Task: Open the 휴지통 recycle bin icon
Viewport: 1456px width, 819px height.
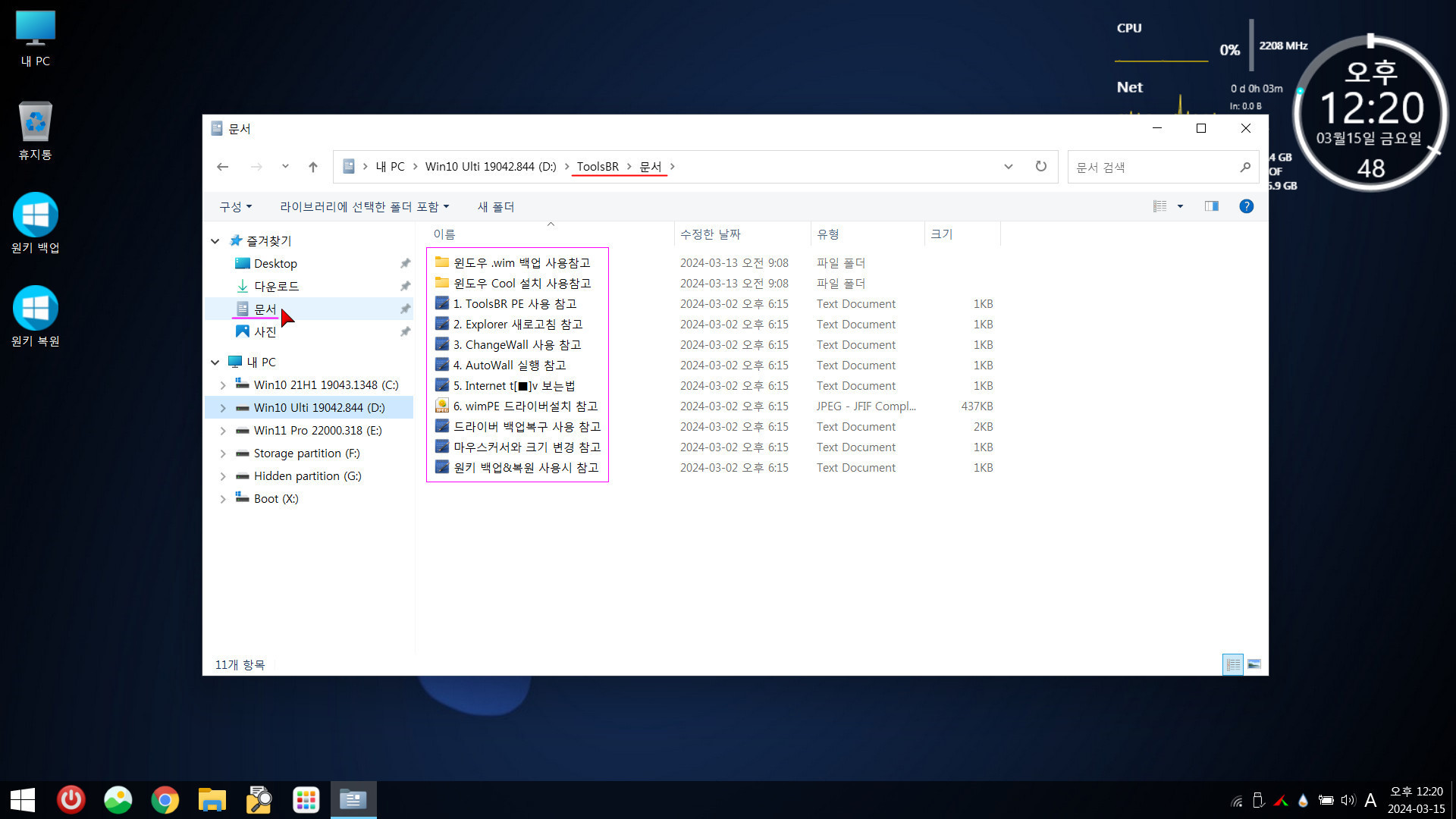Action: (x=35, y=130)
